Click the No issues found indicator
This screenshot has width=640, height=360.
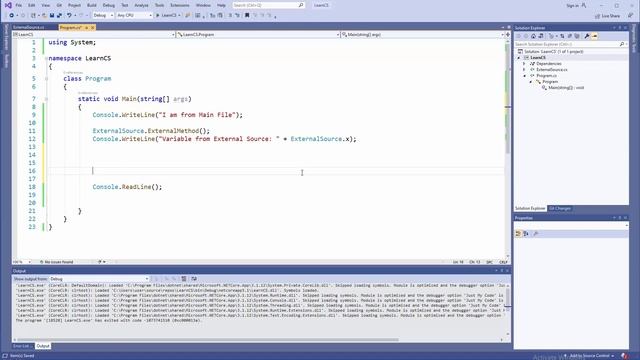coord(57,262)
